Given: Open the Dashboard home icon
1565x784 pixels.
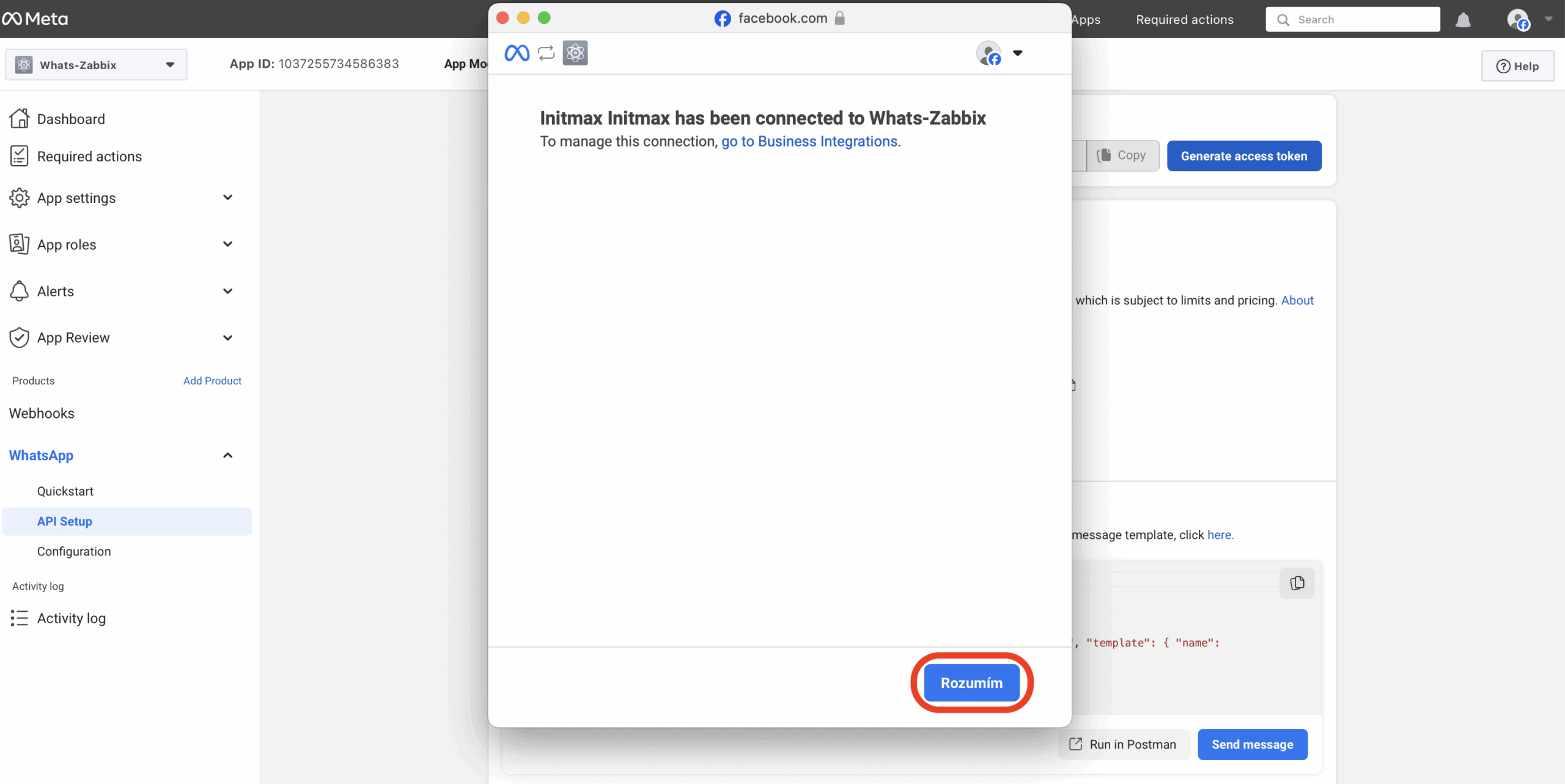Looking at the screenshot, I should coord(19,119).
